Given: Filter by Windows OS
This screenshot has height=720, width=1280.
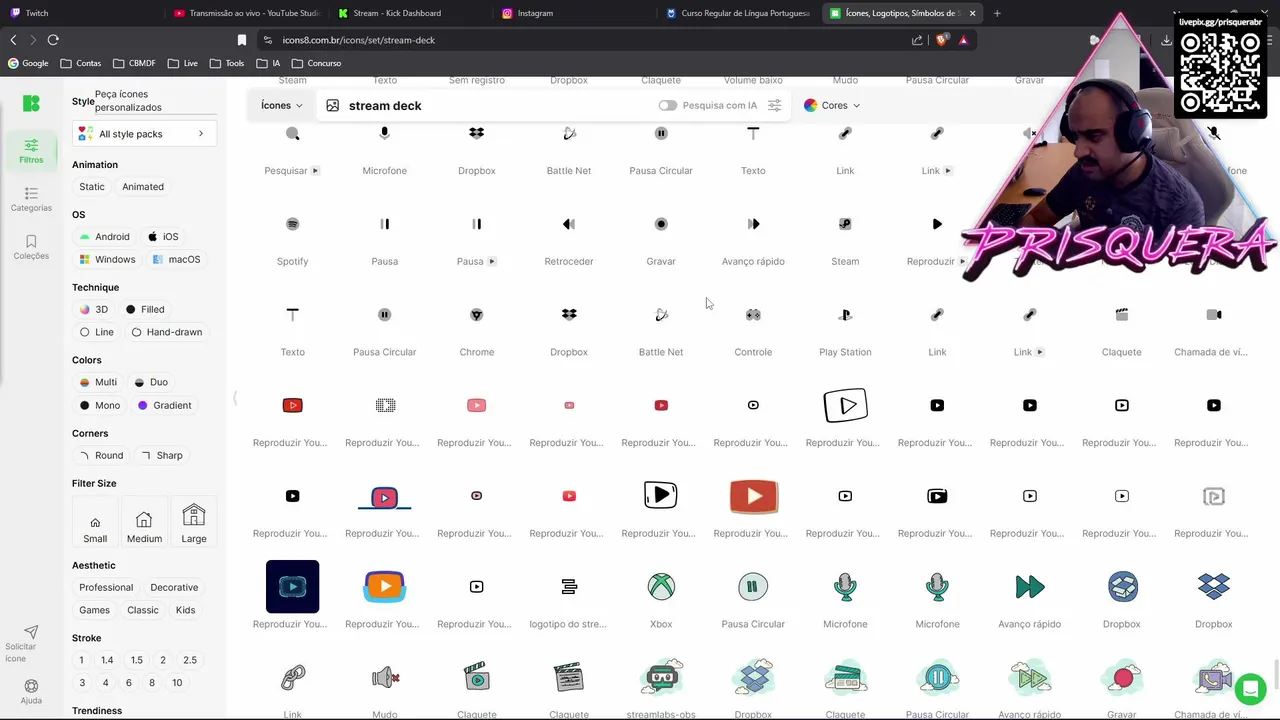Looking at the screenshot, I should pyautogui.click(x=108, y=259).
